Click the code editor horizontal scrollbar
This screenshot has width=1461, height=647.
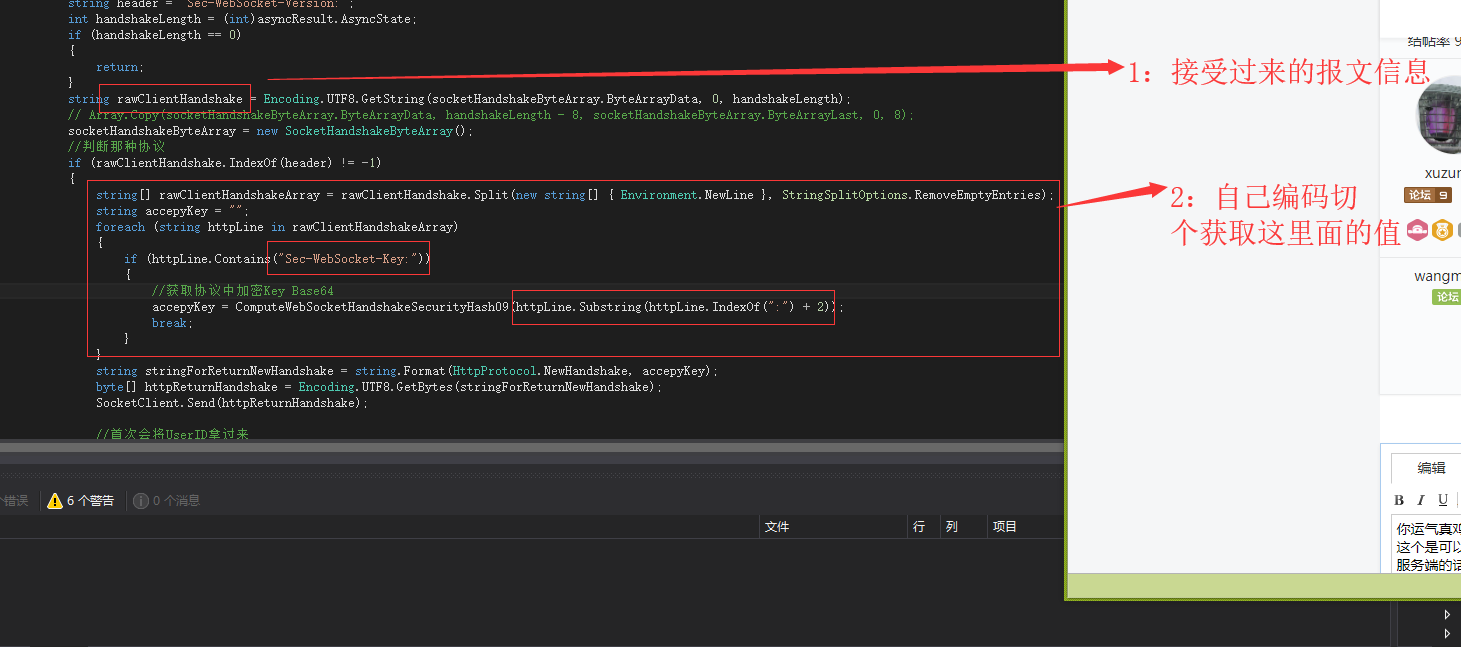point(531,448)
